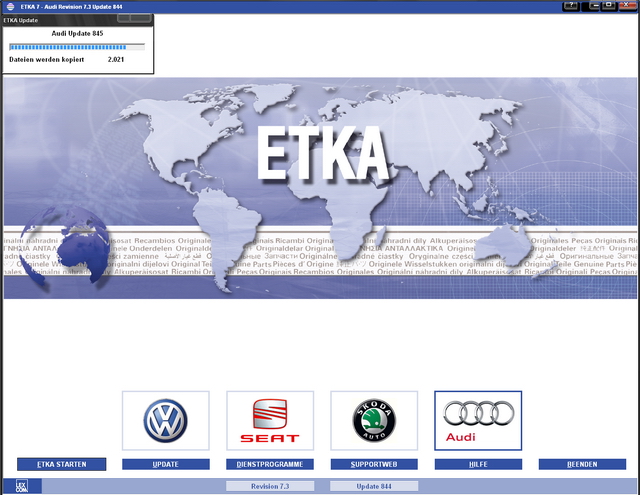Screen dimensions: 640x495
Task: Select the Skoda Auto brand logo
Action: click(x=374, y=421)
